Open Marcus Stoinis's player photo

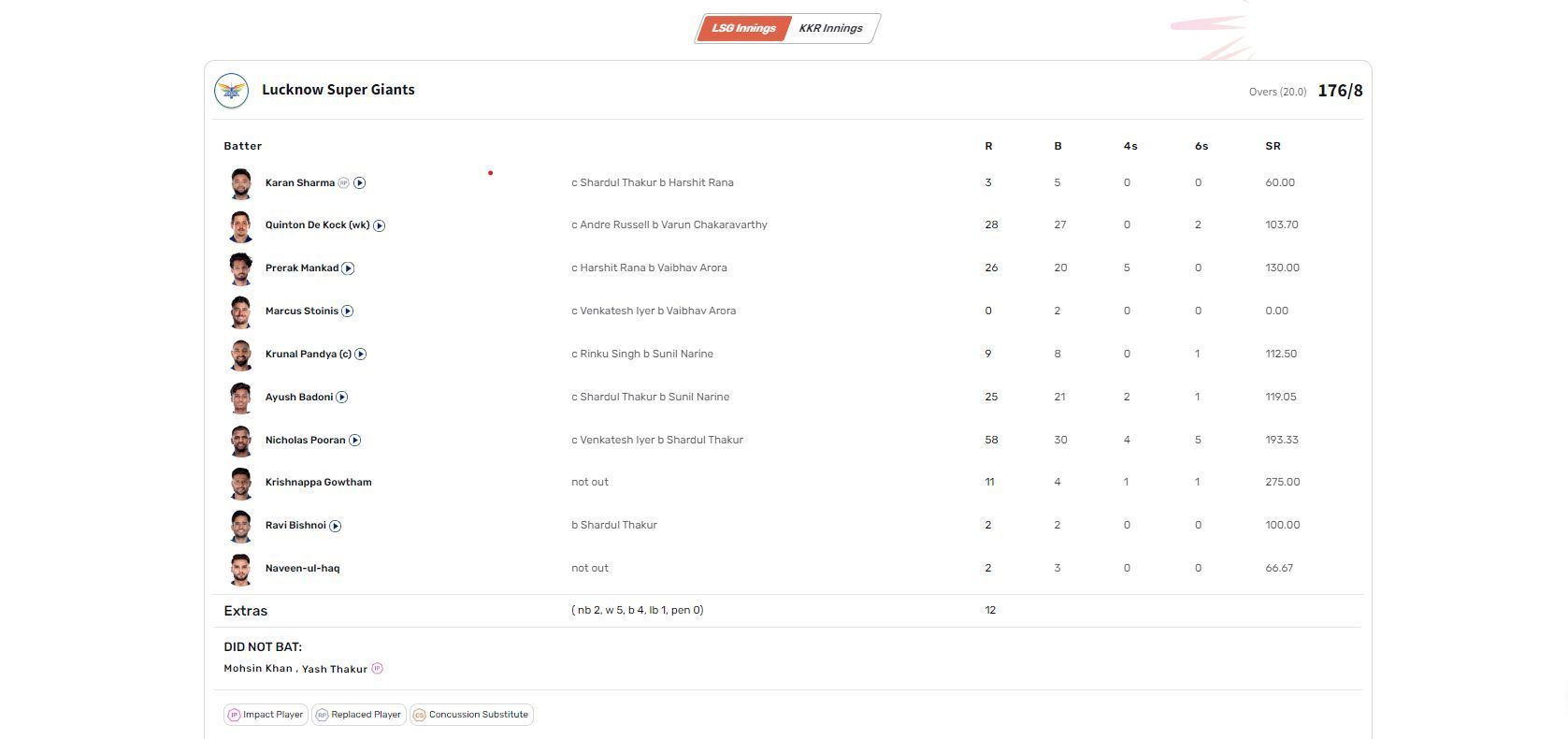pyautogui.click(x=240, y=312)
